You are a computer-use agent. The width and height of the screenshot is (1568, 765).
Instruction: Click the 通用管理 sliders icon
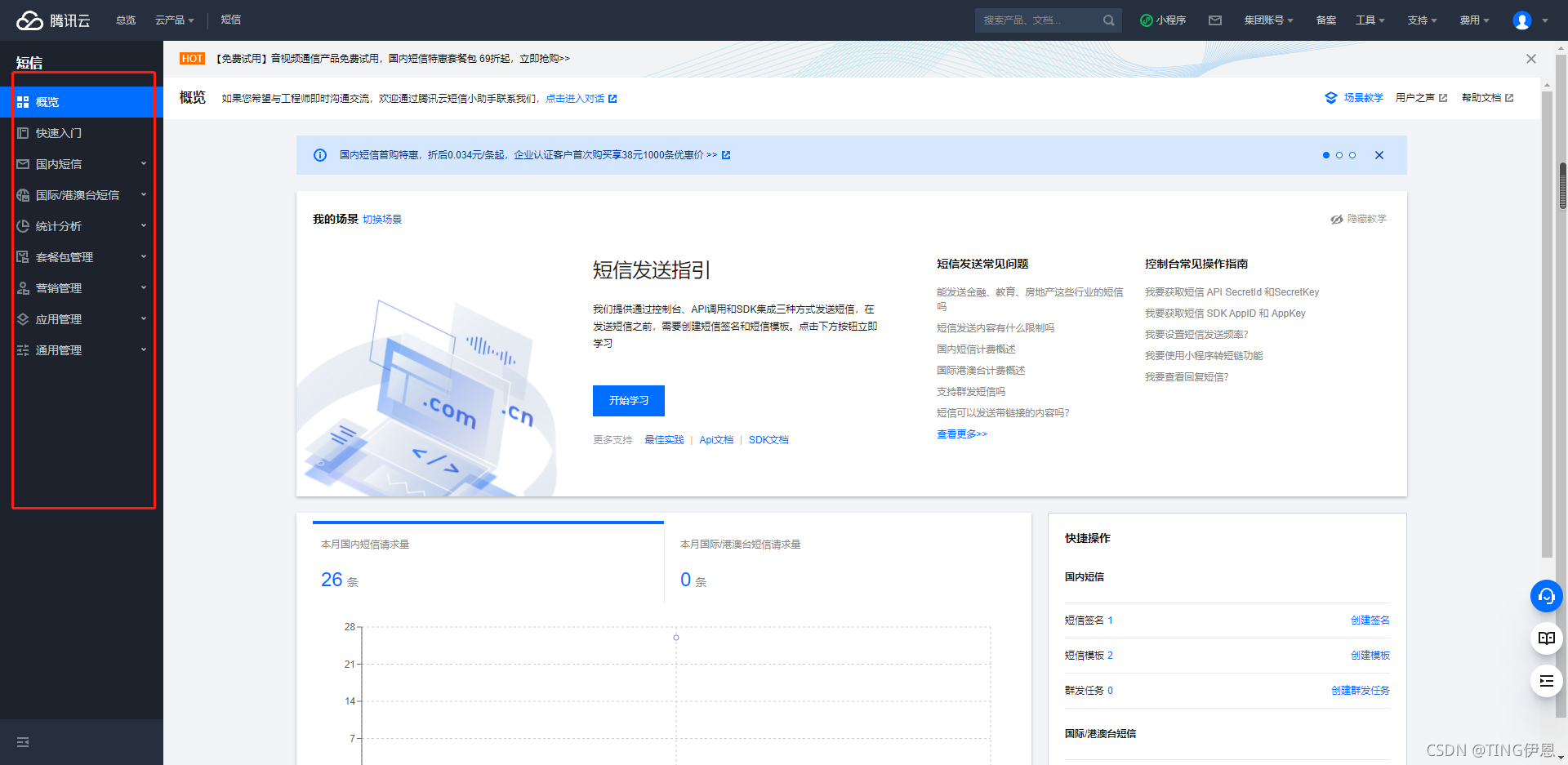coord(23,350)
